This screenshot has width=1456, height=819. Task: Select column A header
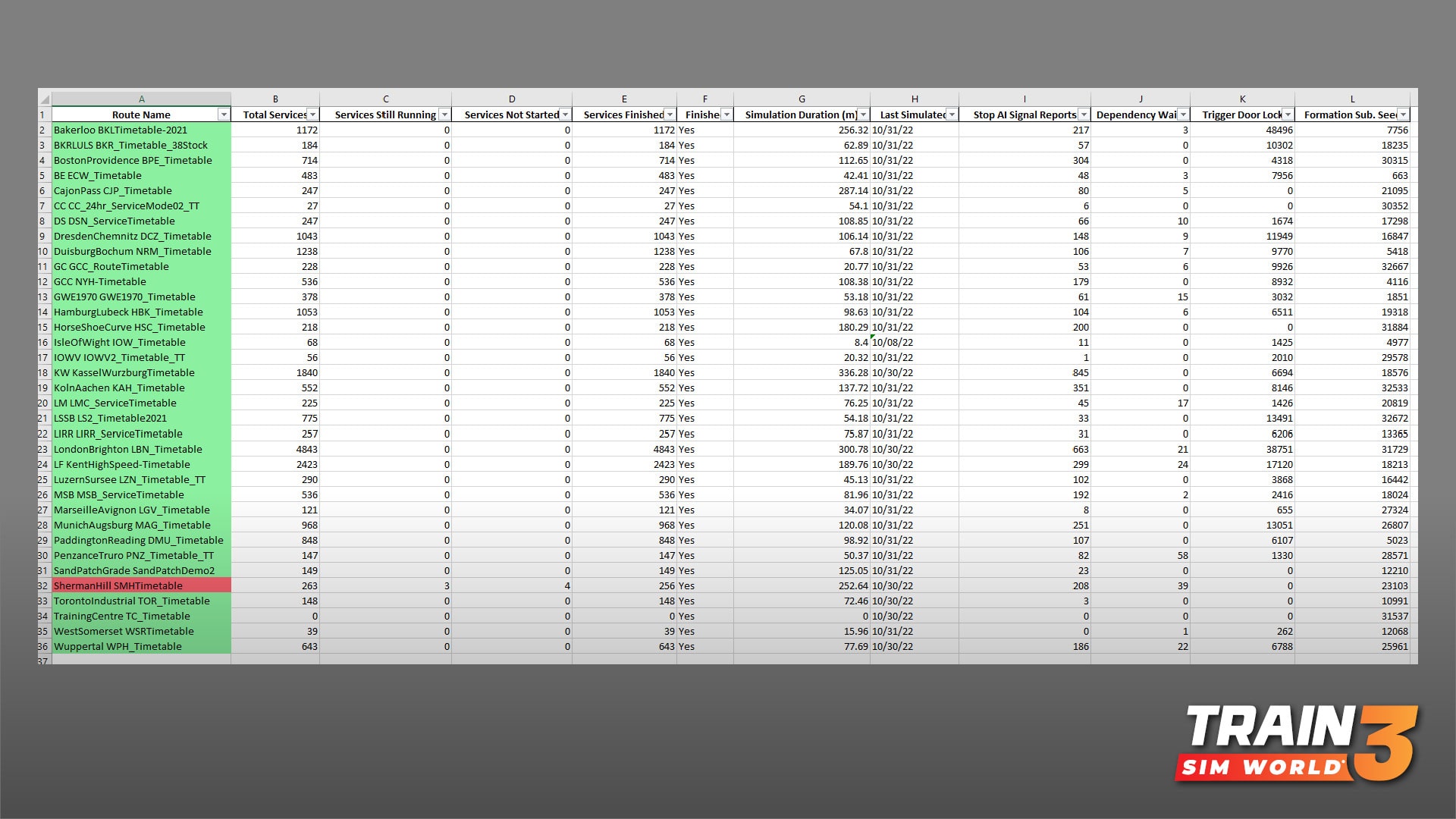click(141, 99)
